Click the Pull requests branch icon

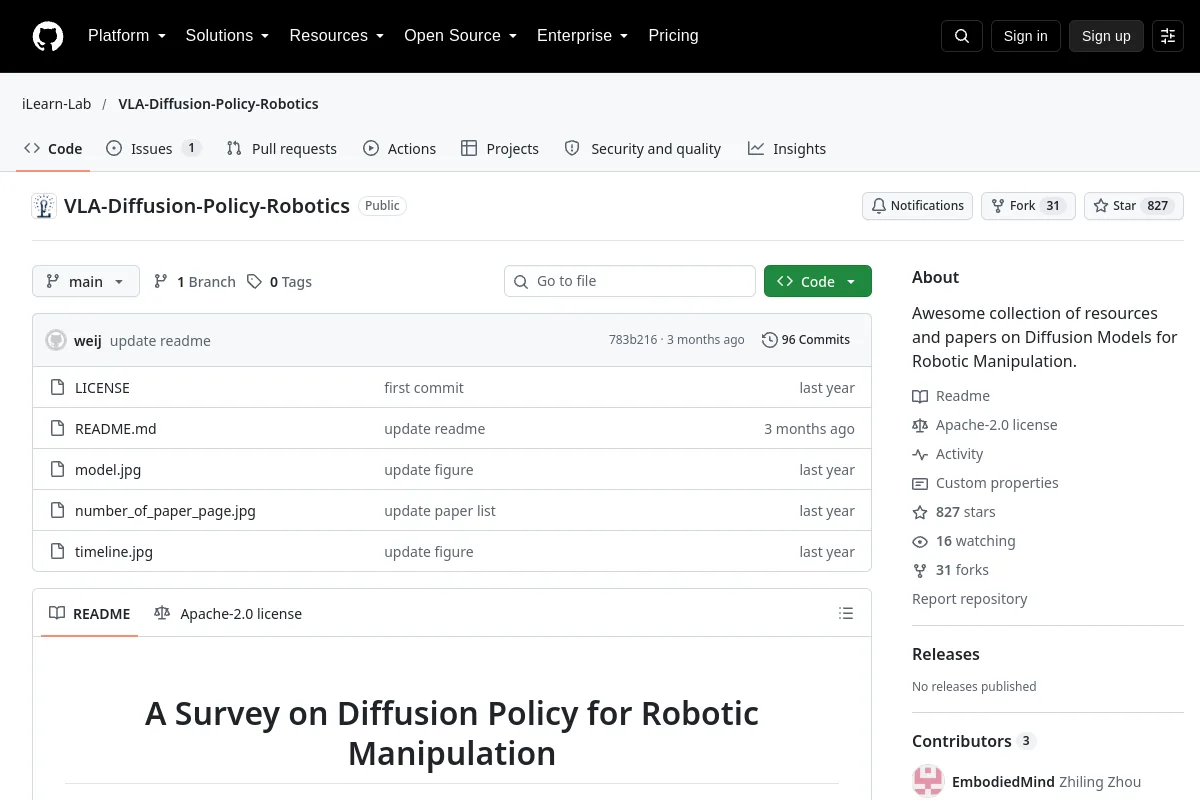pyautogui.click(x=234, y=148)
